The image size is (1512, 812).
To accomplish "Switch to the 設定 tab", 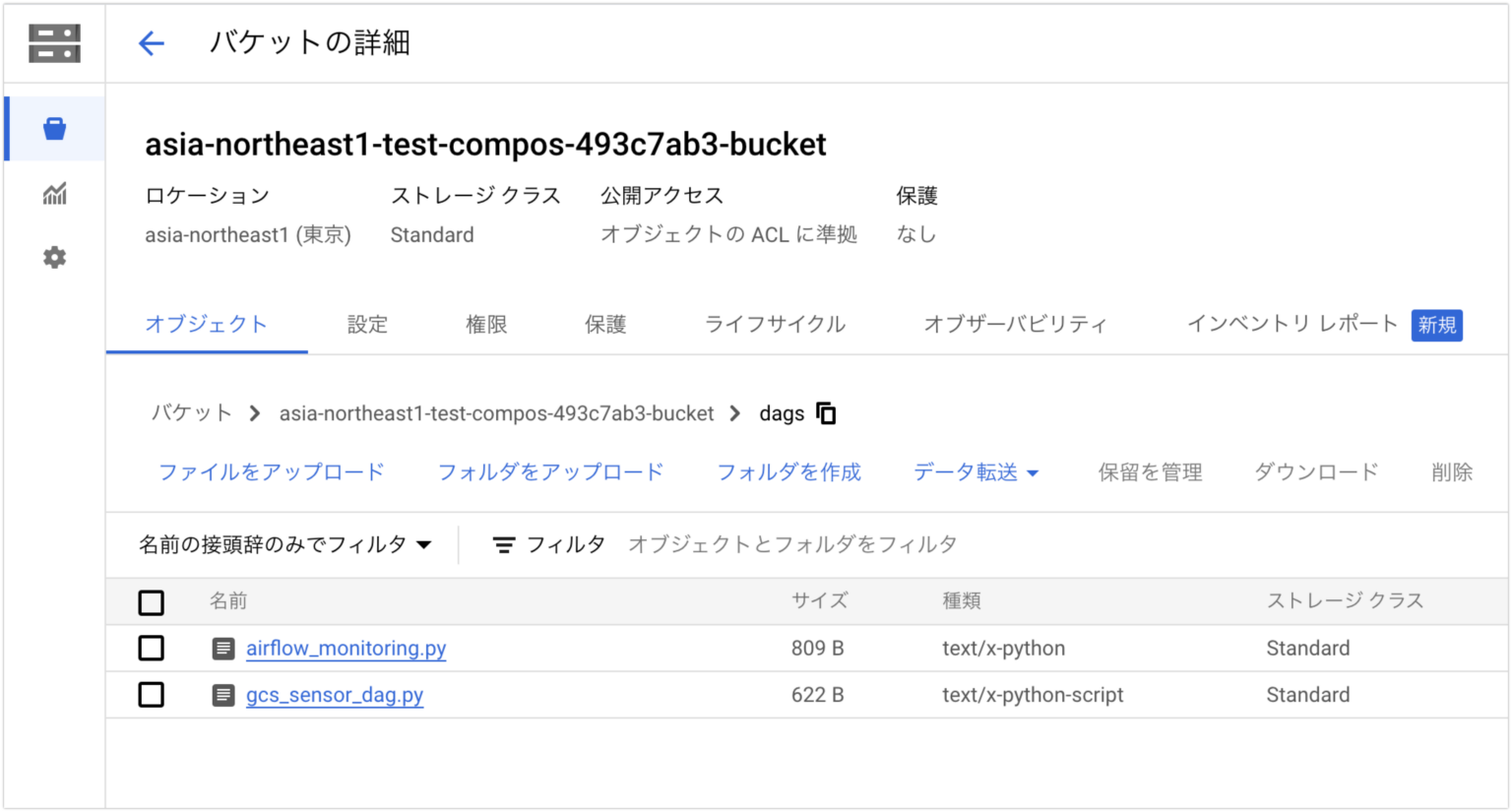I will pos(367,324).
